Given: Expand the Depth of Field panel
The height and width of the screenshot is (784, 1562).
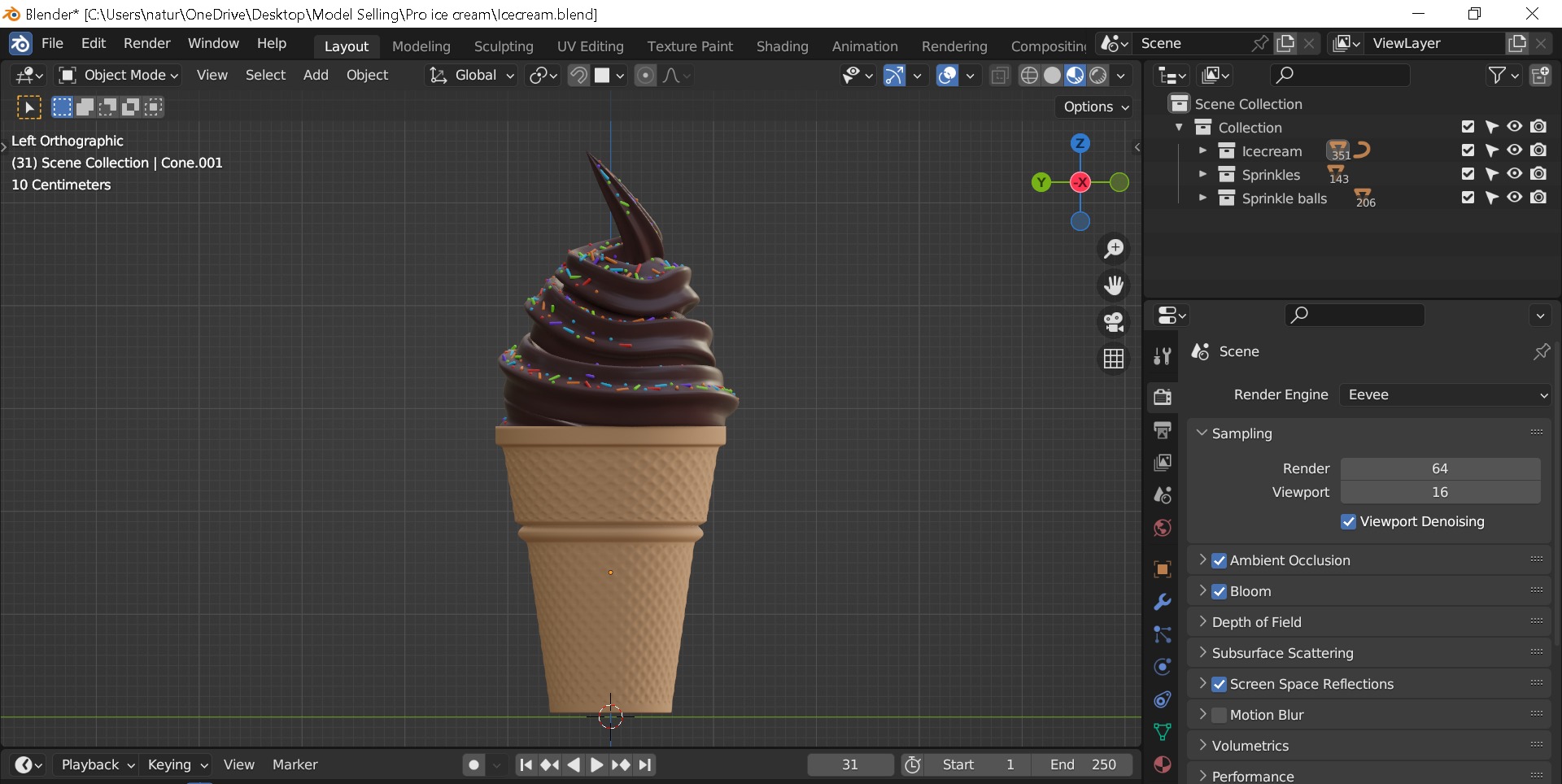Looking at the screenshot, I should [x=1202, y=622].
